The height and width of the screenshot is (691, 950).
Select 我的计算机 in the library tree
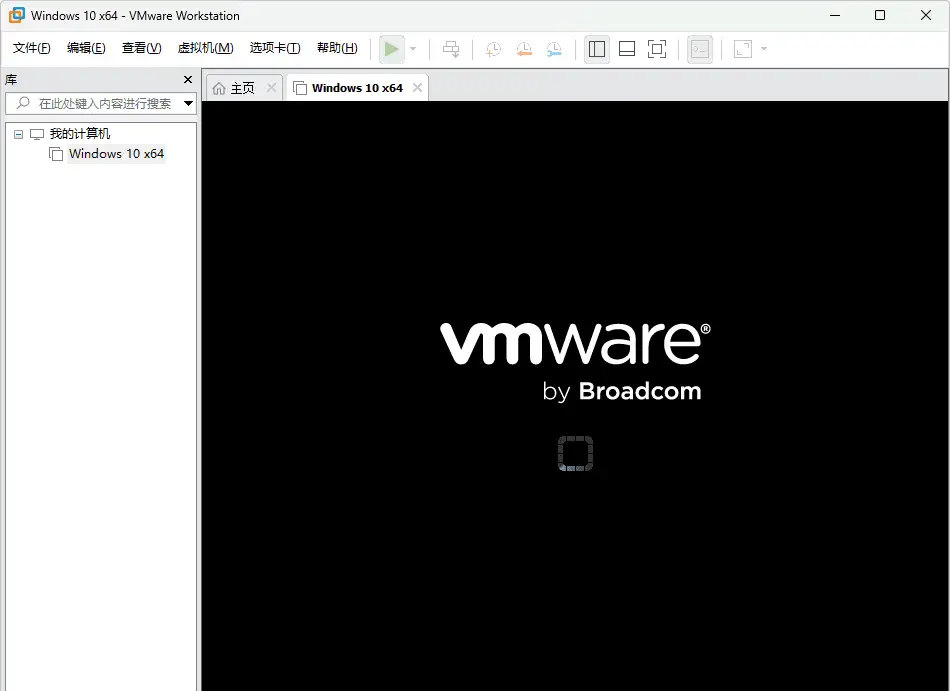tap(79, 134)
